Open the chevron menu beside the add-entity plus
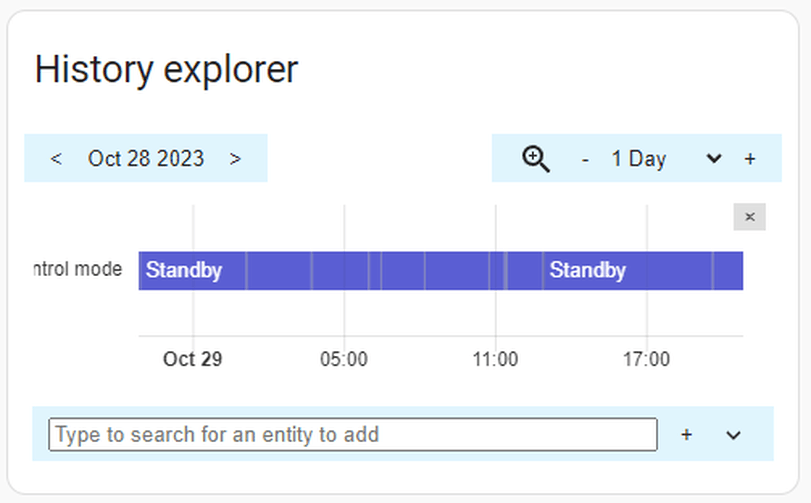Screen dimensions: 811x503 [733, 435]
